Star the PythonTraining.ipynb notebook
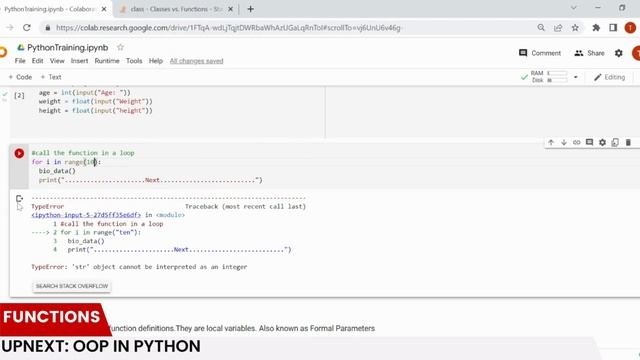Image resolution: width=640 pixels, height=360 pixels. pyautogui.click(x=120, y=47)
